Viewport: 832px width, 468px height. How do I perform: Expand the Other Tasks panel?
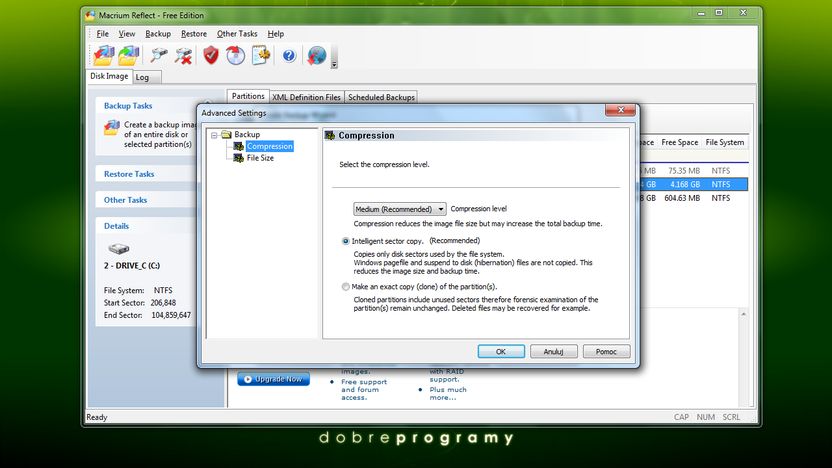pos(125,201)
